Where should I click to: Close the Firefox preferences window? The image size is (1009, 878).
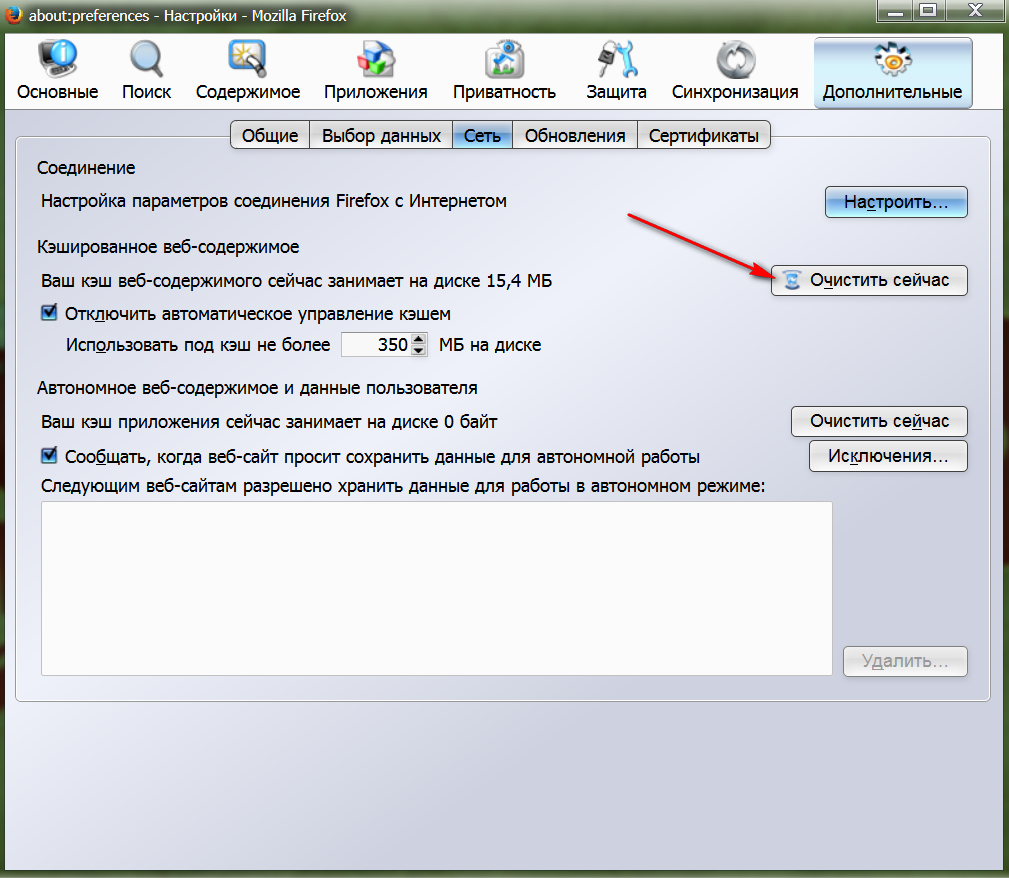(x=975, y=11)
